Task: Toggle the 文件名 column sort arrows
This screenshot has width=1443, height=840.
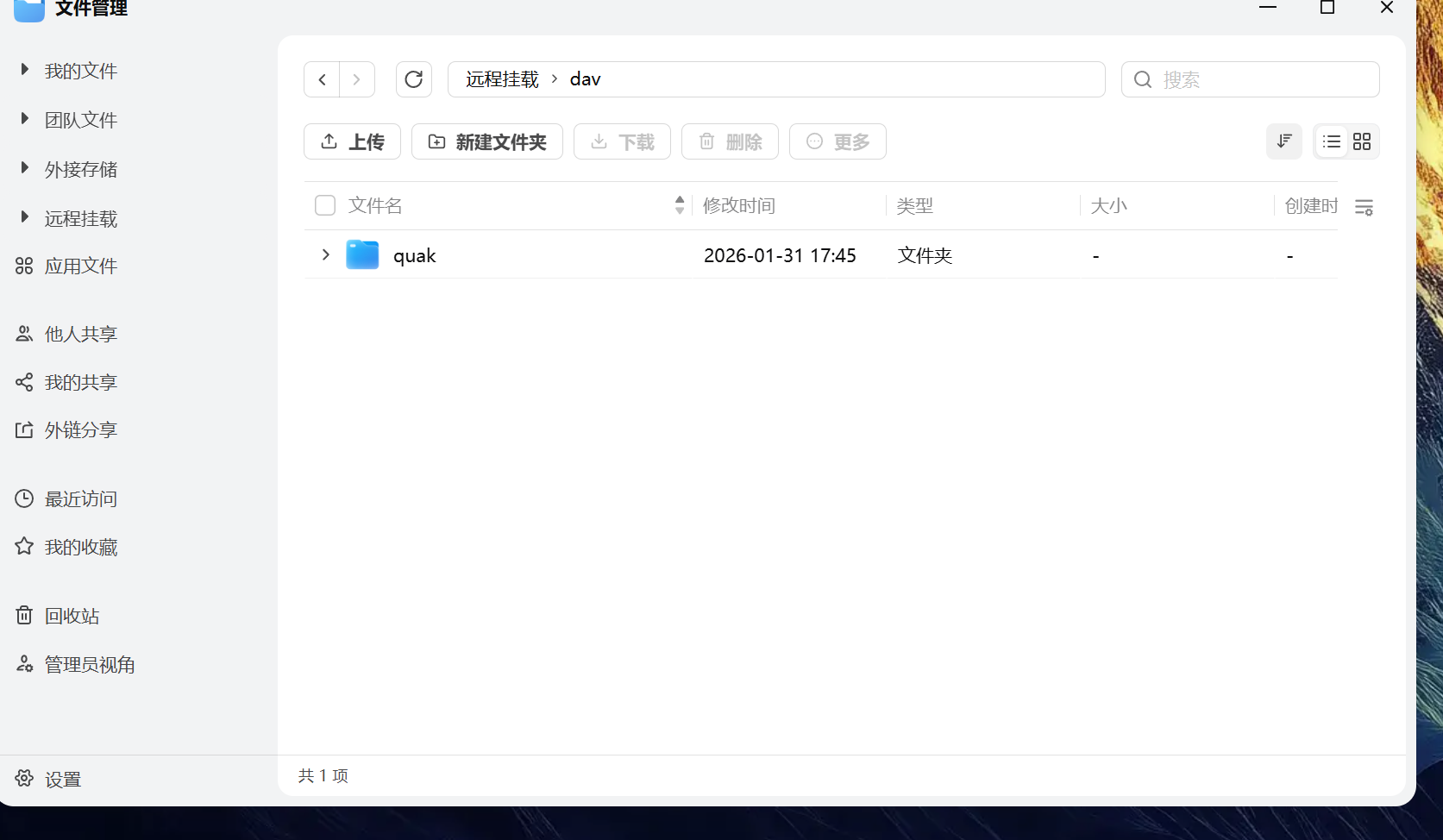Action: pos(679,205)
